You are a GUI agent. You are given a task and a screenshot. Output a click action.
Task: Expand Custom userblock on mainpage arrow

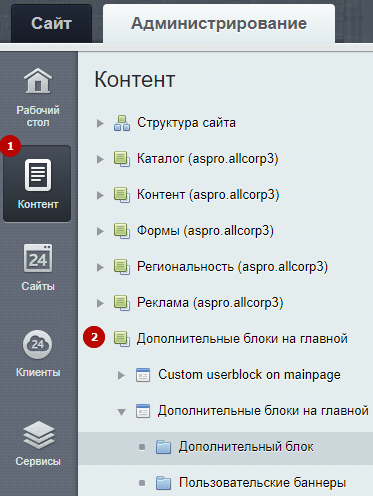point(121,375)
